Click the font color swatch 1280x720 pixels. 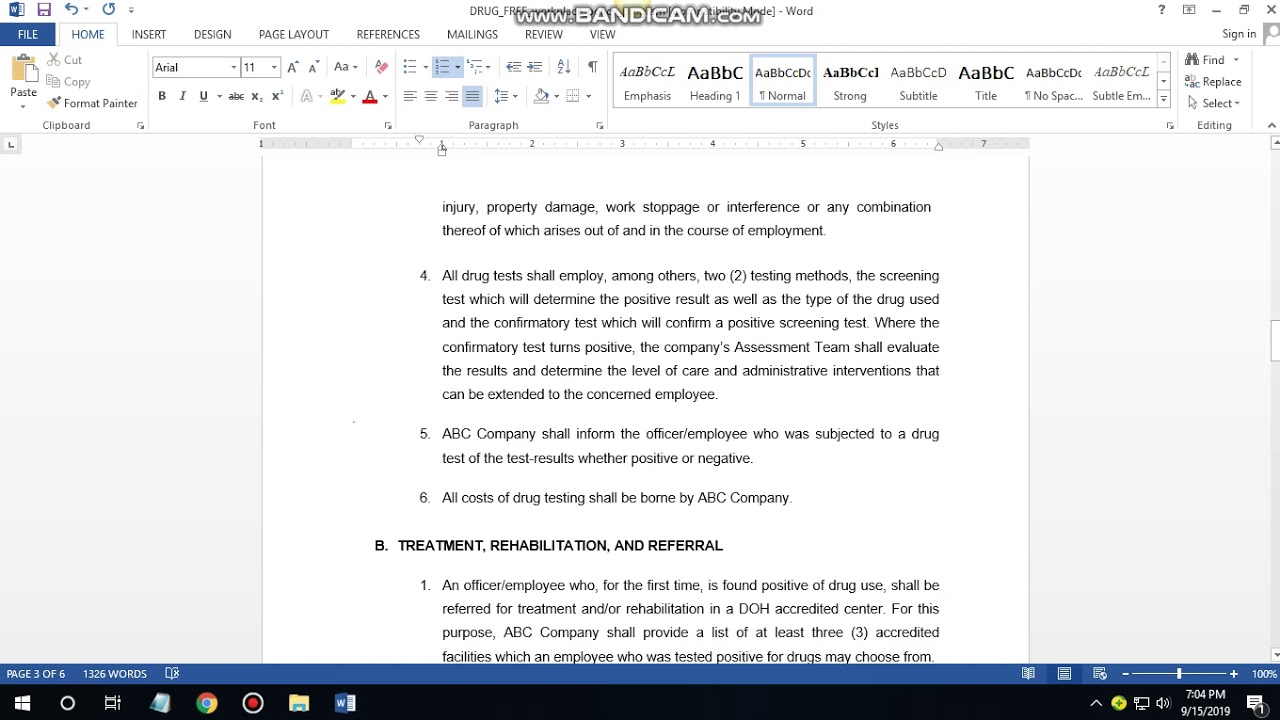tap(370, 96)
